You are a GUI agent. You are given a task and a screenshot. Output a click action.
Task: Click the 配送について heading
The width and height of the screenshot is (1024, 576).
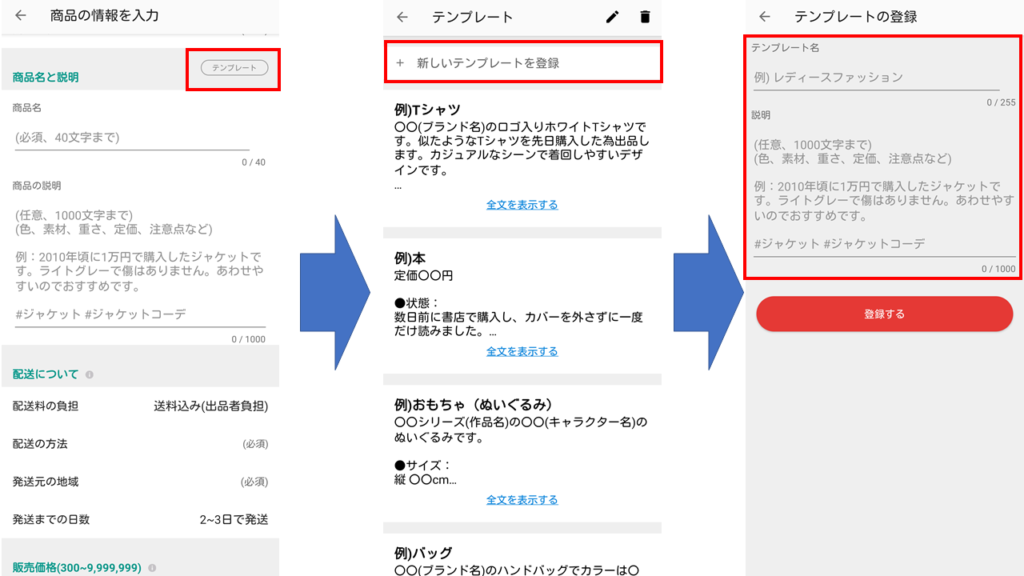click(x=45, y=375)
